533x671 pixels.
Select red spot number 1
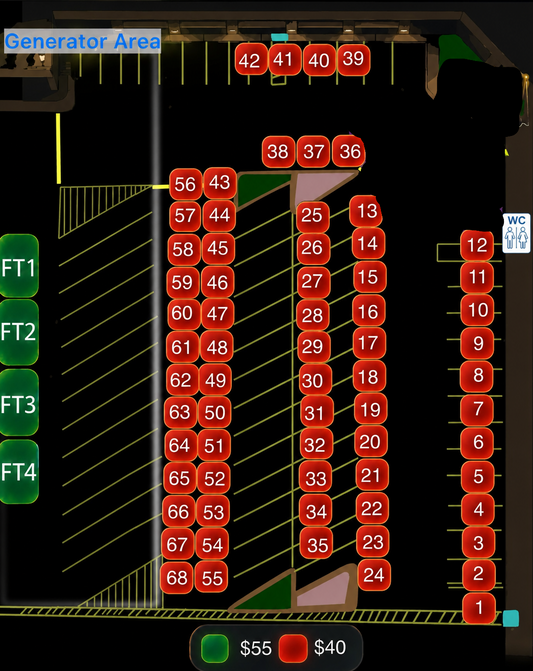[479, 608]
